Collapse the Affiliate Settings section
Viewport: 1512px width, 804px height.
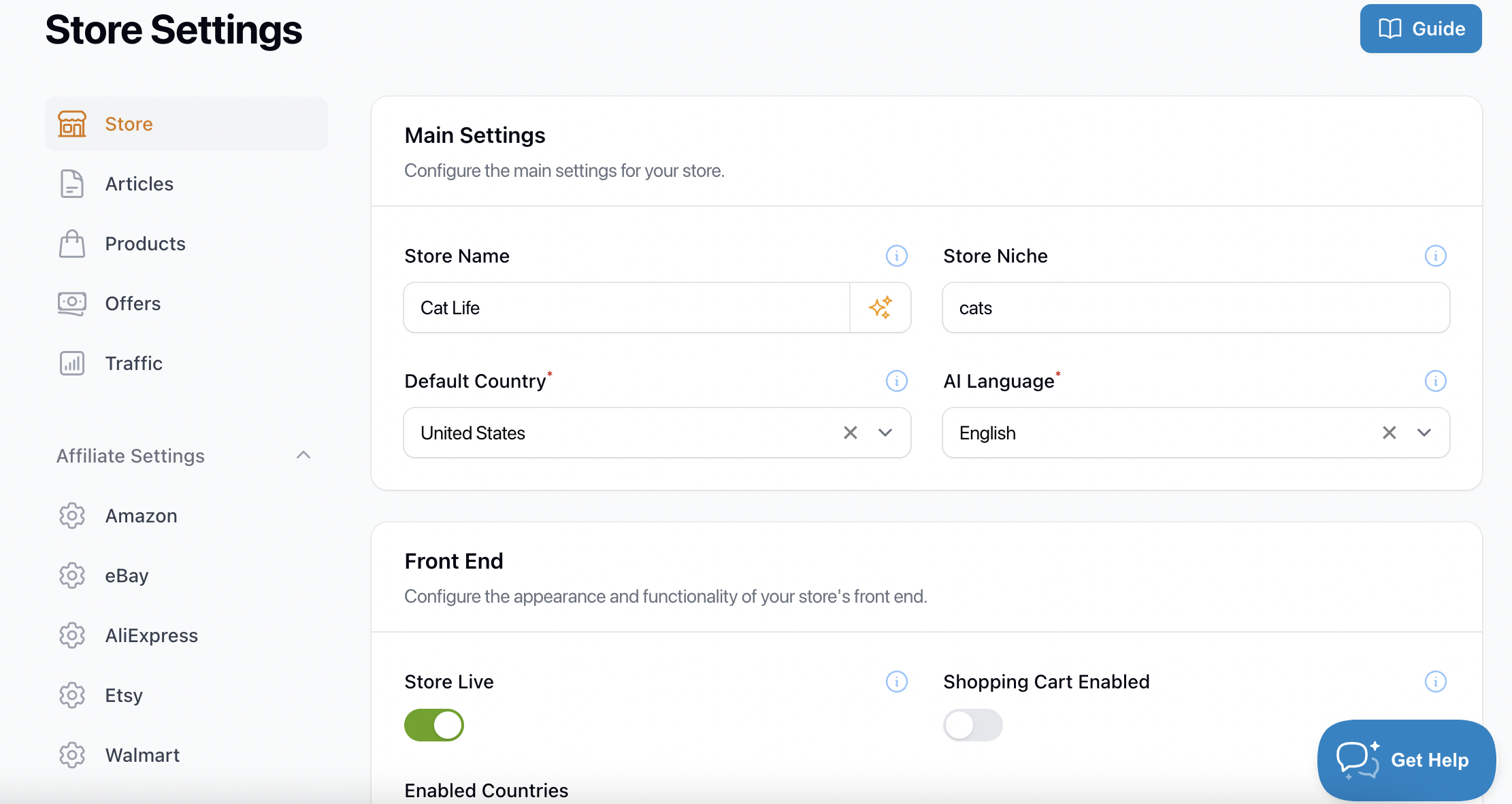pyautogui.click(x=303, y=455)
